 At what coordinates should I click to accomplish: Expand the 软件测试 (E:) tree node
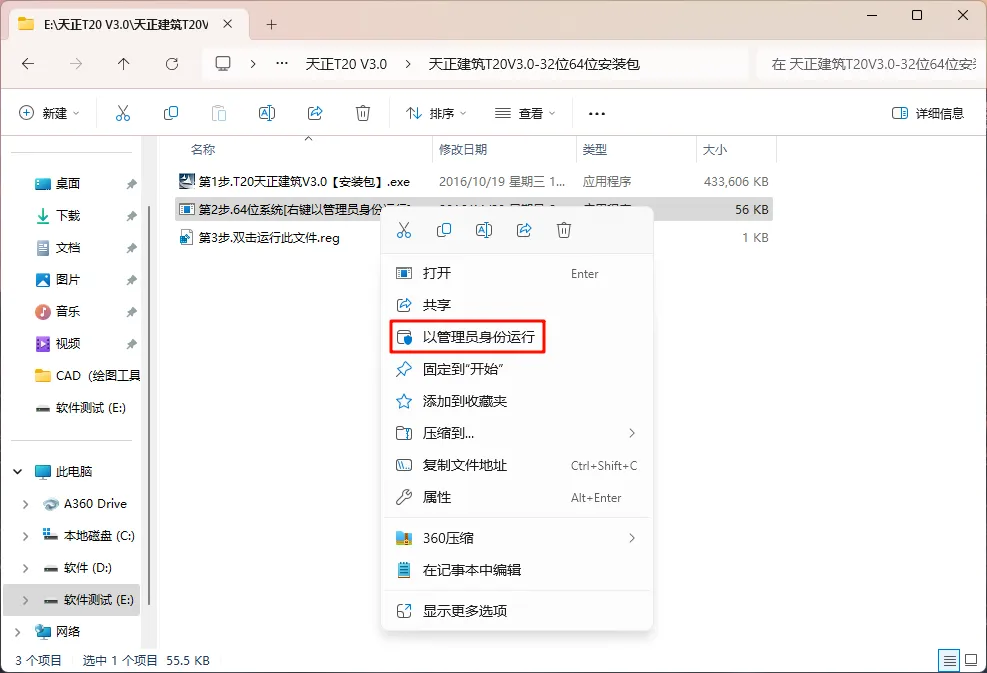click(25, 600)
